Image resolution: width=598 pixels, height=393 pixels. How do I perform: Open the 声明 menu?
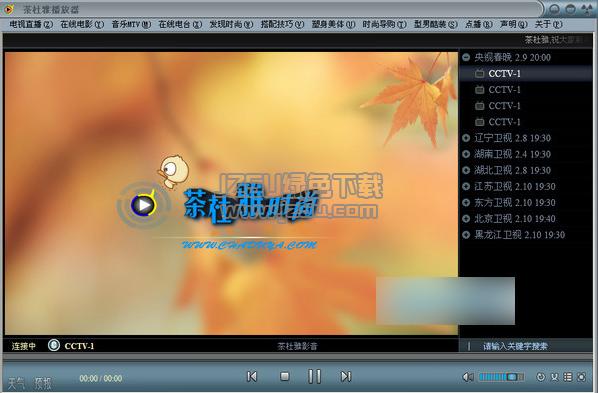pos(514,24)
